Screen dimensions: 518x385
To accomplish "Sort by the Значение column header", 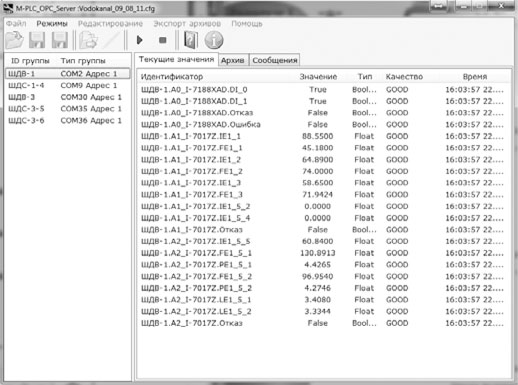I will click(x=318, y=77).
